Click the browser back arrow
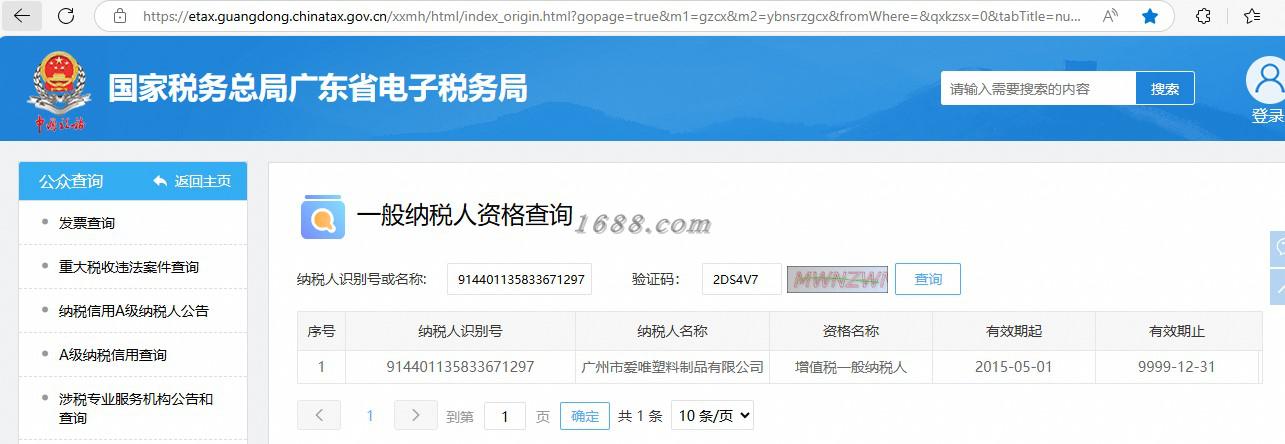The height and width of the screenshot is (444, 1285). pyautogui.click(x=22, y=16)
